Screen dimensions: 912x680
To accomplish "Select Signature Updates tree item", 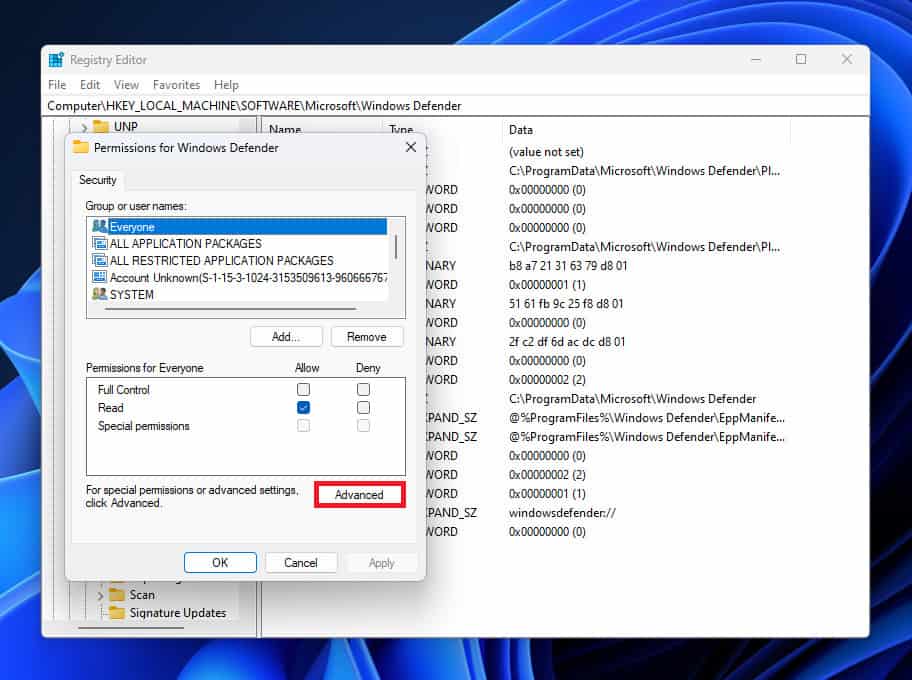I will [177, 613].
